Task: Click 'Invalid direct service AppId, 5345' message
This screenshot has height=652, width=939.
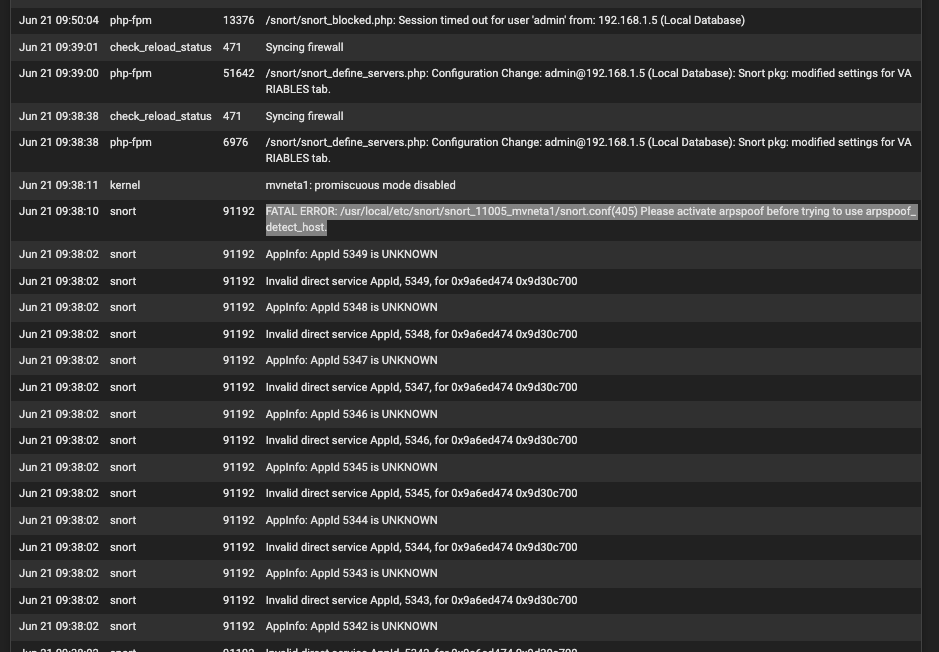Action: tap(421, 493)
